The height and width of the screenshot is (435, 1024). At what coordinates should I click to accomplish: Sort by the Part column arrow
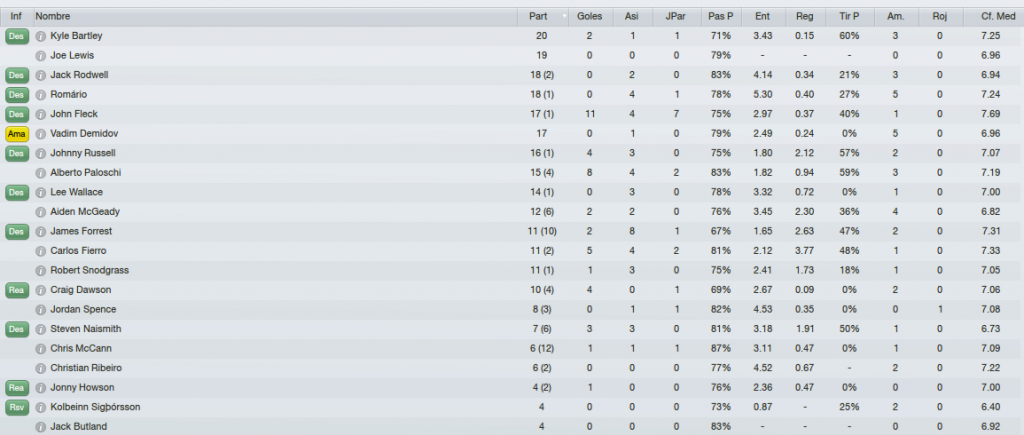click(564, 16)
